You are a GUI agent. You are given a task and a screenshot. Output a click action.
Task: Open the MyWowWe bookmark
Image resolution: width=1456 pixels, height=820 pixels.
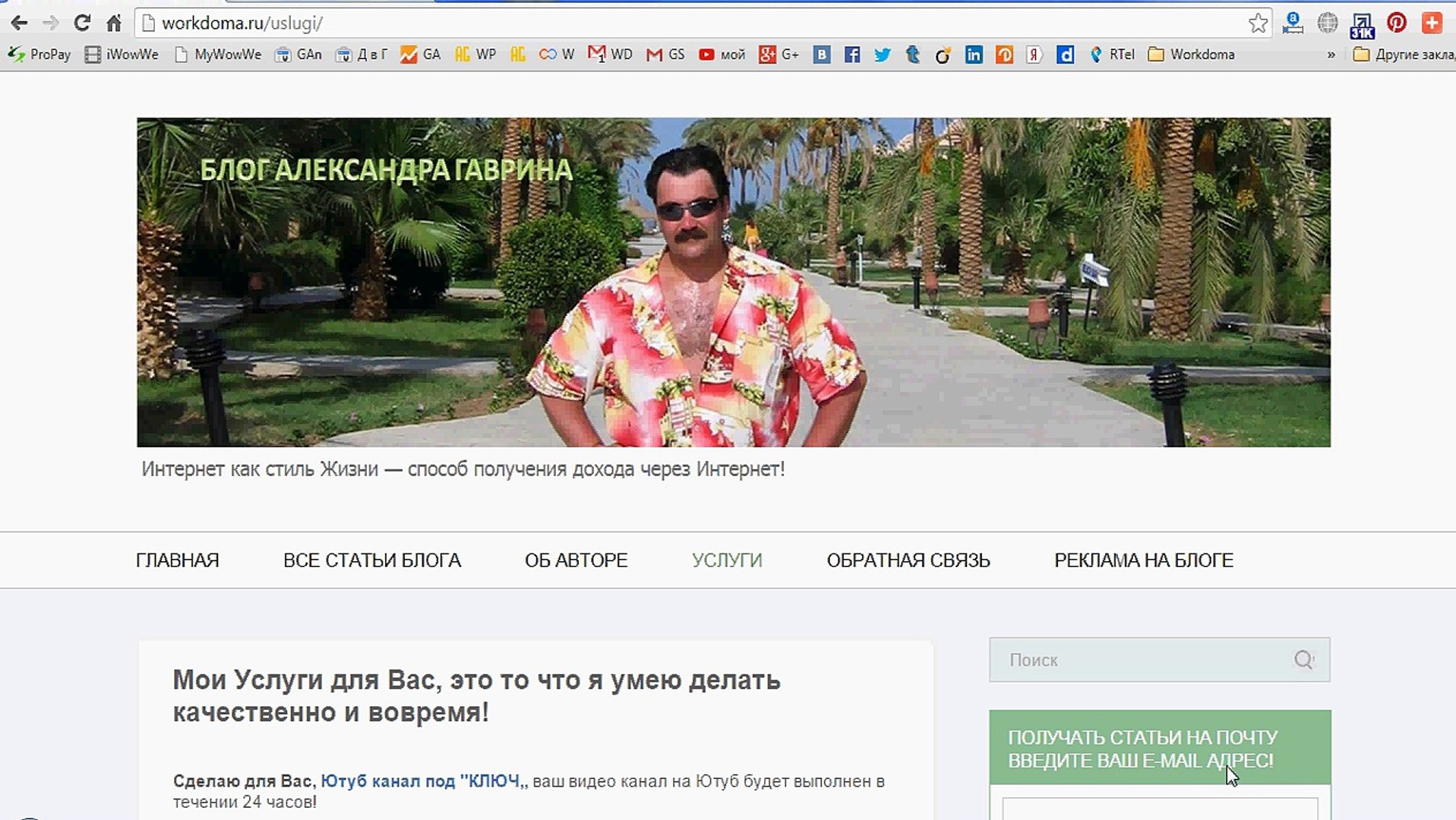218,55
